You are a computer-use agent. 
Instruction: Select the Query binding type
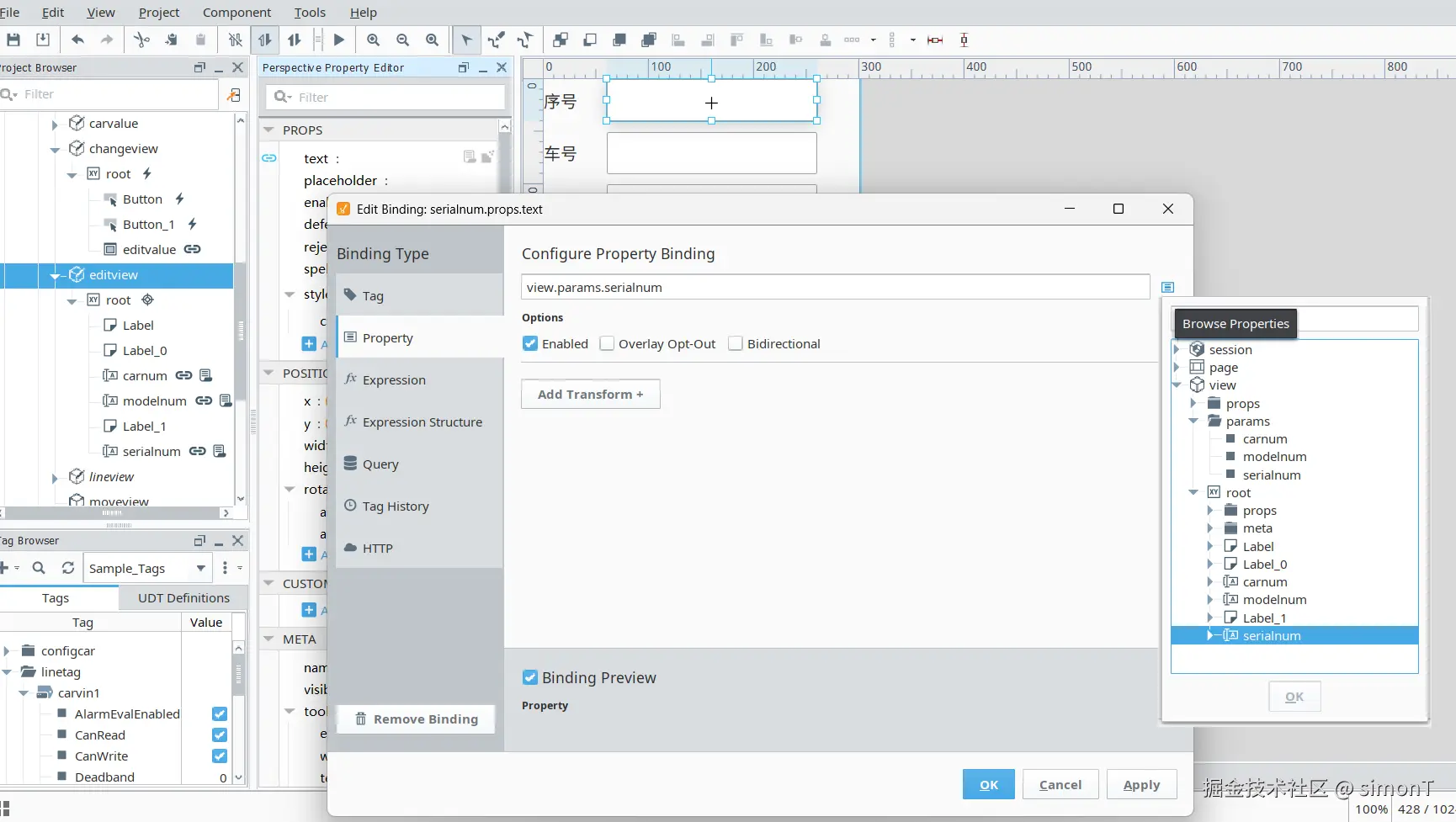419,464
